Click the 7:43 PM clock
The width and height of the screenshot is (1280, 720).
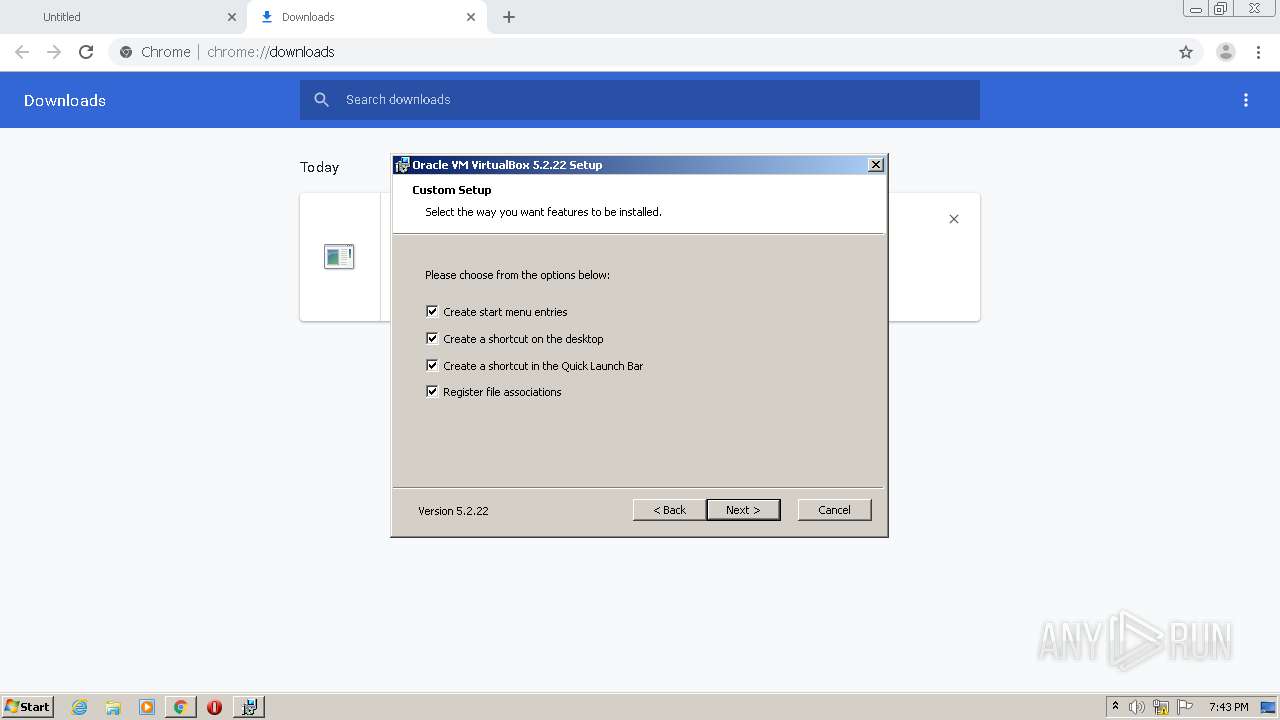pyautogui.click(x=1228, y=707)
